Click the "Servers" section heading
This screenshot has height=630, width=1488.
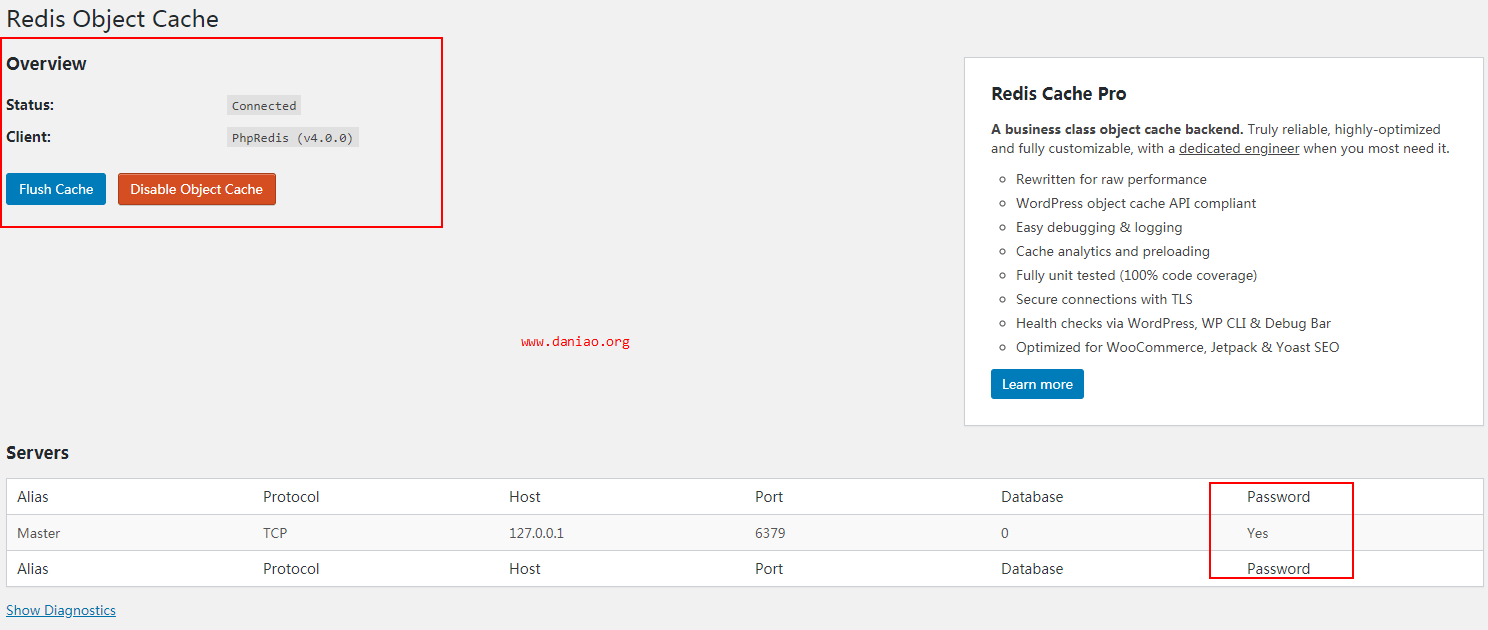tap(37, 453)
